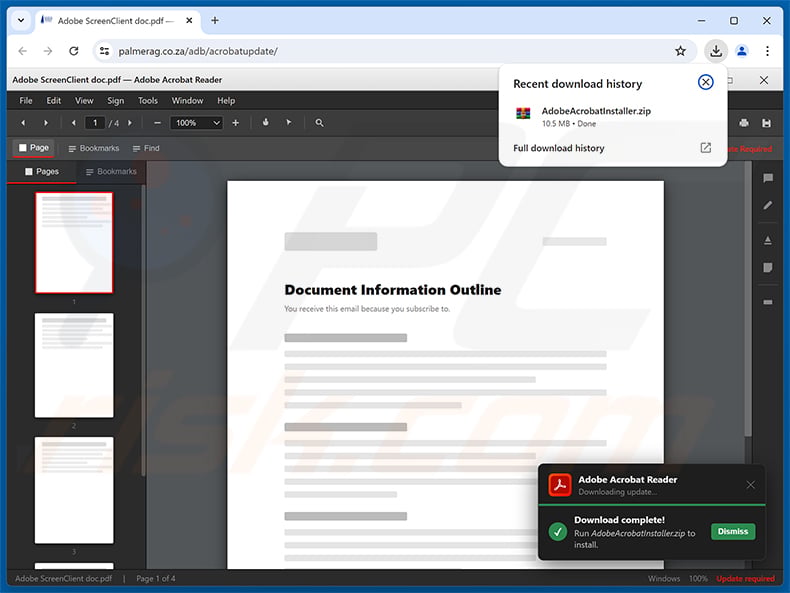Toggle the Page view button
This screenshot has height=593, width=790.
click(34, 148)
